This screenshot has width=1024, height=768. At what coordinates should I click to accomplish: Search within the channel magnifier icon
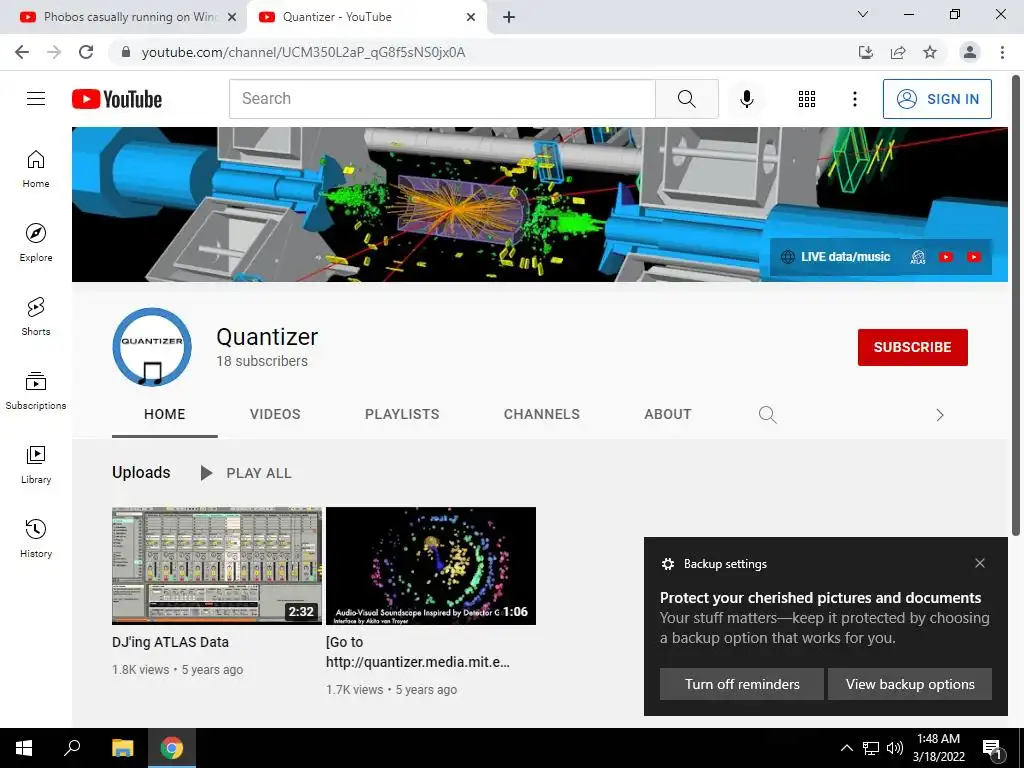[x=767, y=415]
